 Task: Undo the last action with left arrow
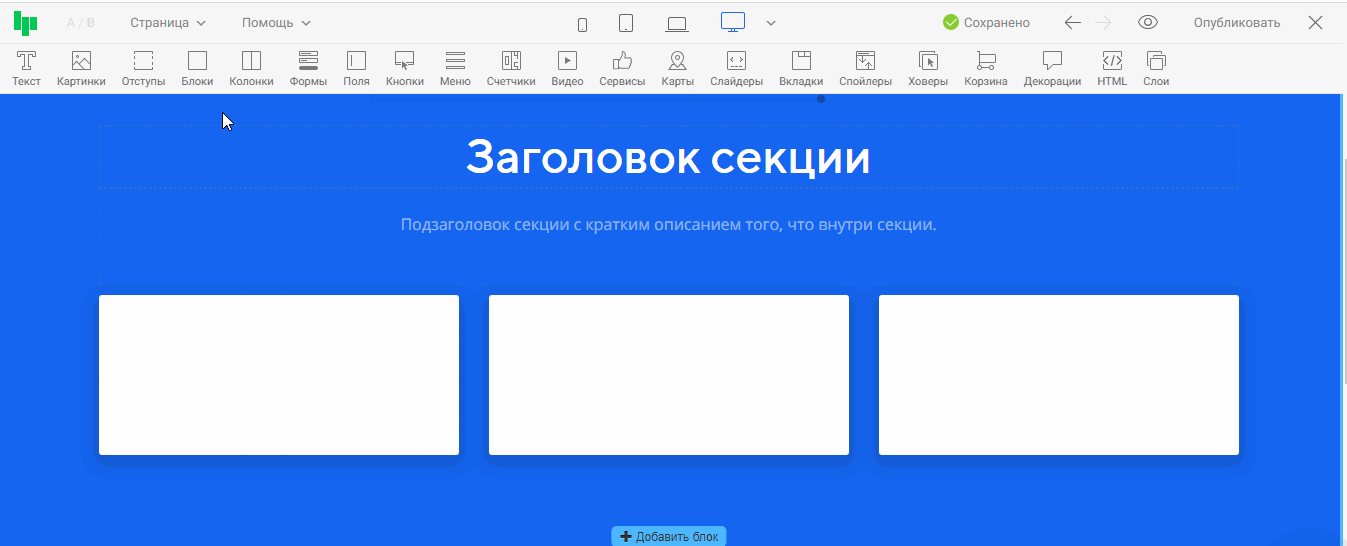click(1072, 23)
